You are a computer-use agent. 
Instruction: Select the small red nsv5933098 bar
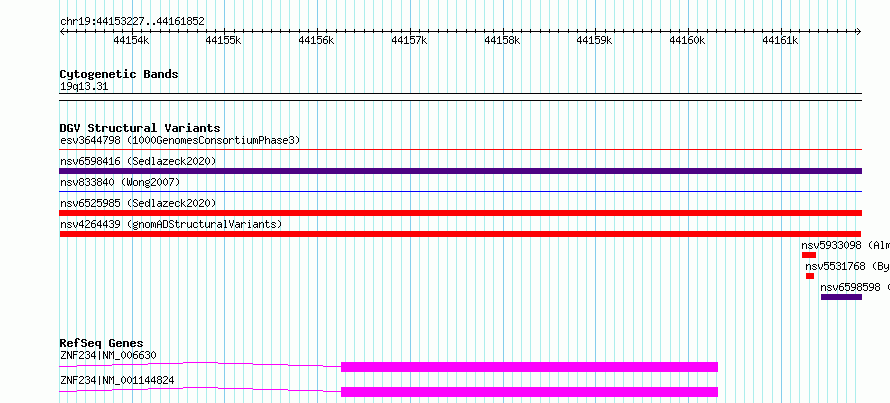coord(809,255)
